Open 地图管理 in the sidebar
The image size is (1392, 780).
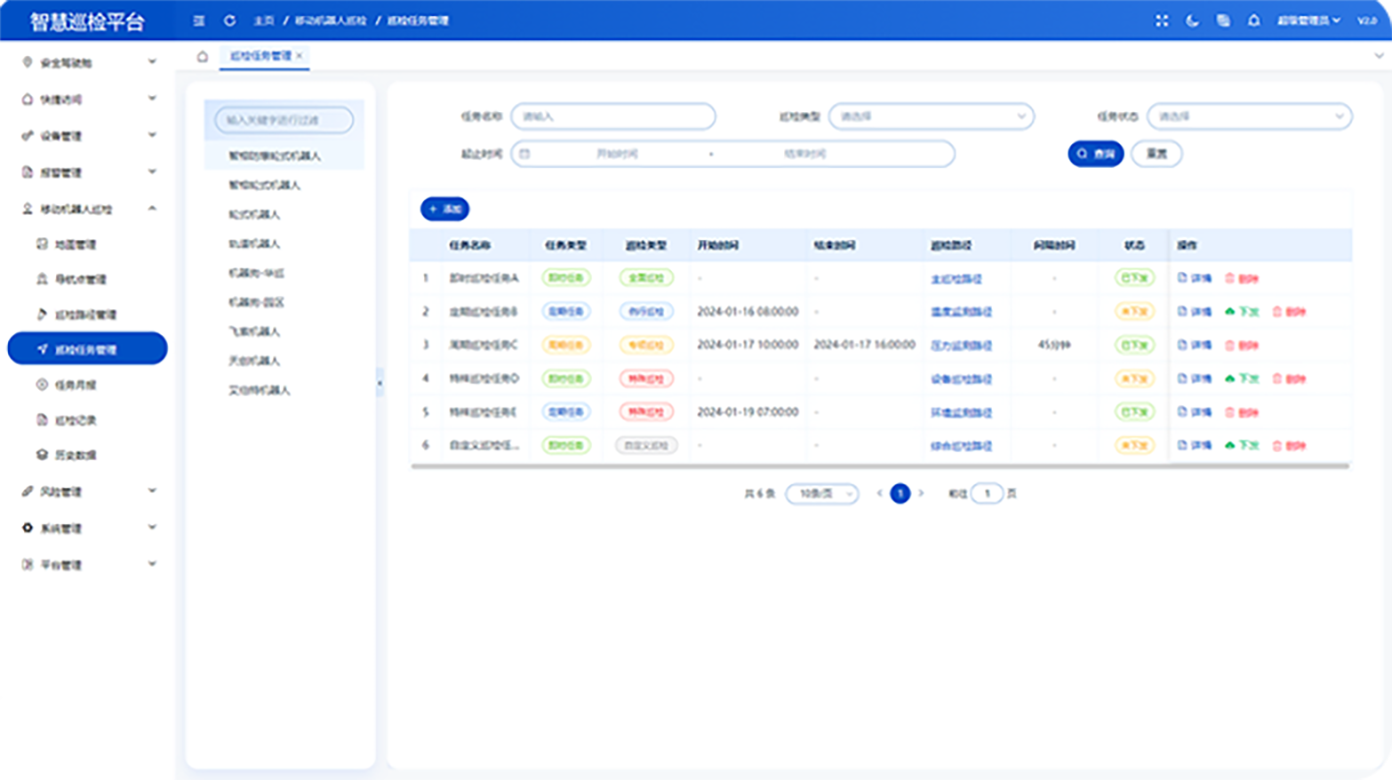(x=75, y=245)
